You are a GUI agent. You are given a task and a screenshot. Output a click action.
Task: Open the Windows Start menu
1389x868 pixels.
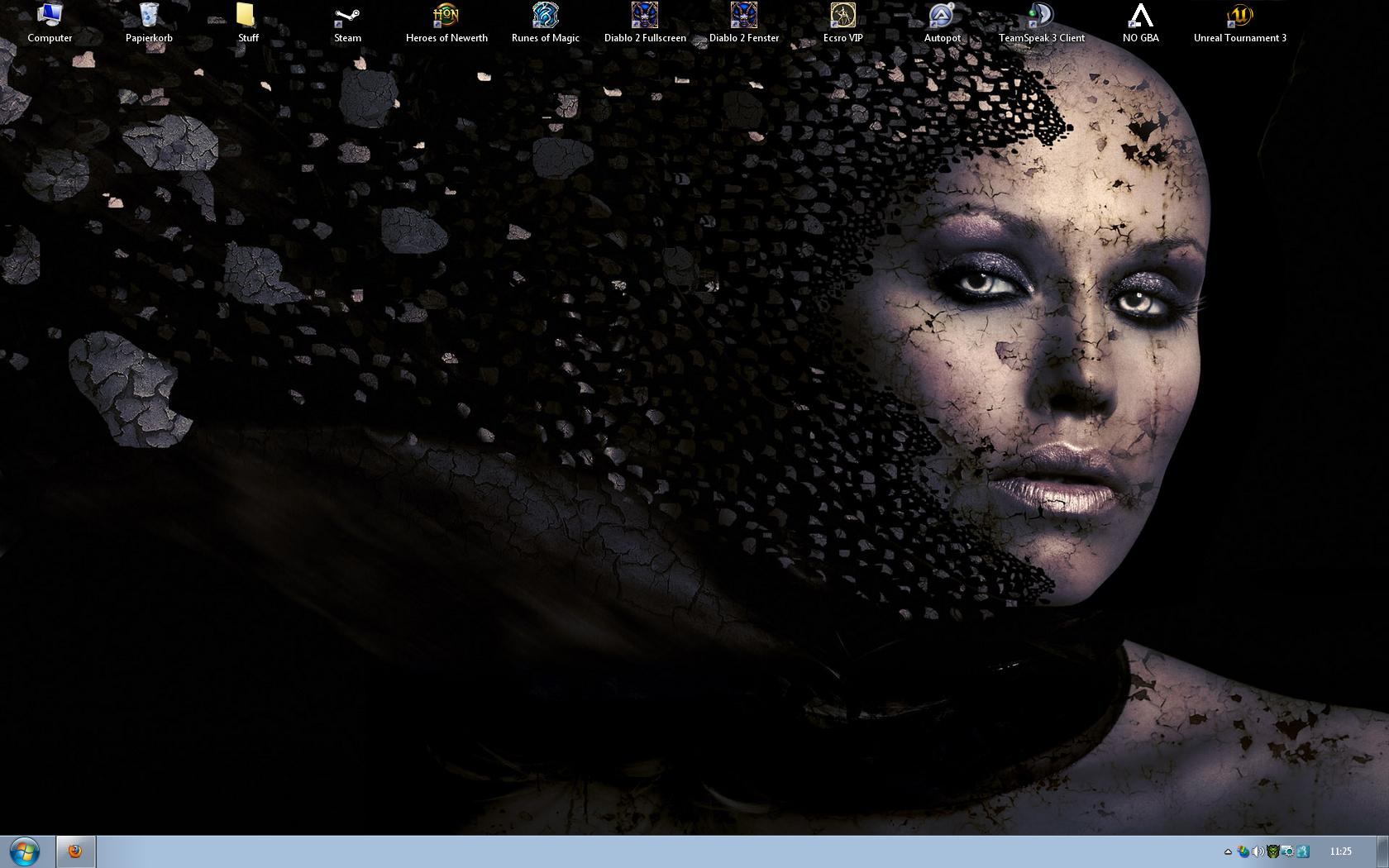tap(24, 851)
